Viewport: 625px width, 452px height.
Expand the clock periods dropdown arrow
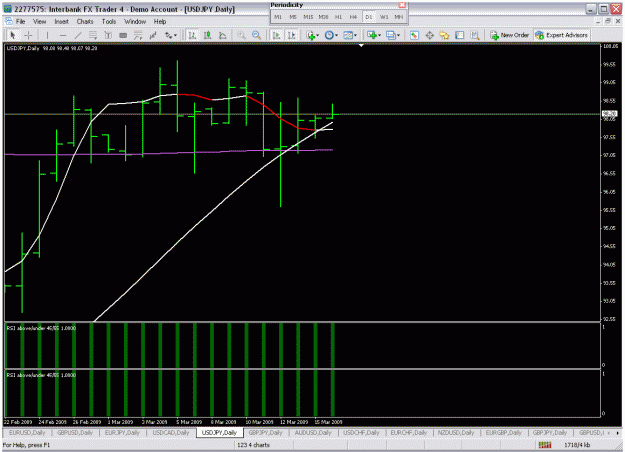tap(336, 35)
